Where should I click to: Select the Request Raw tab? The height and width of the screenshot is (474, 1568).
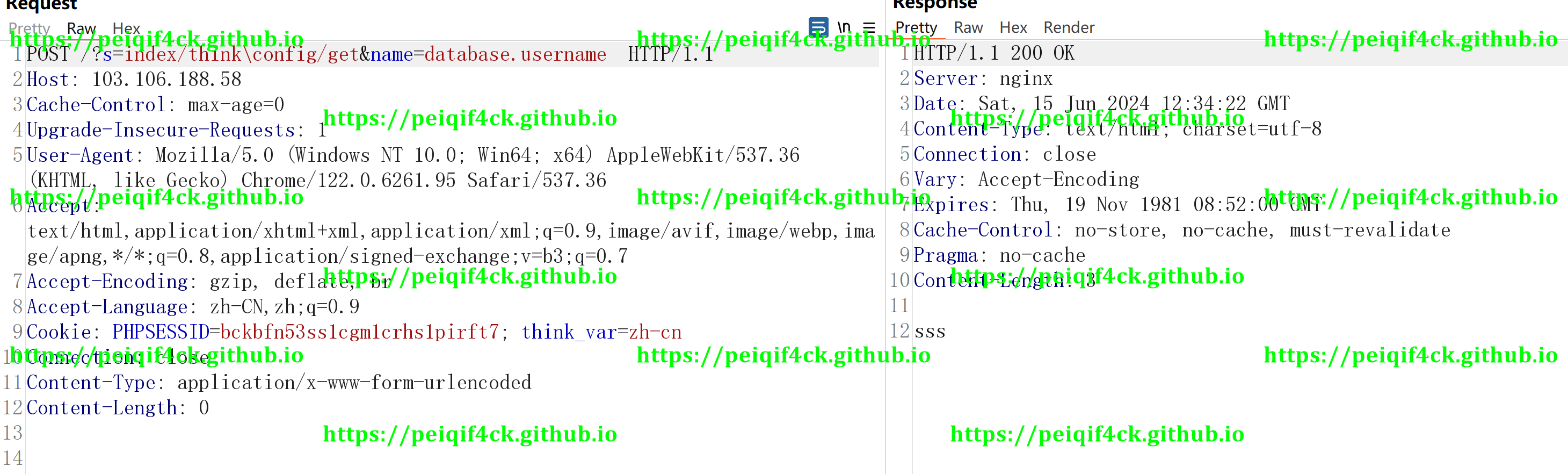click(x=82, y=28)
